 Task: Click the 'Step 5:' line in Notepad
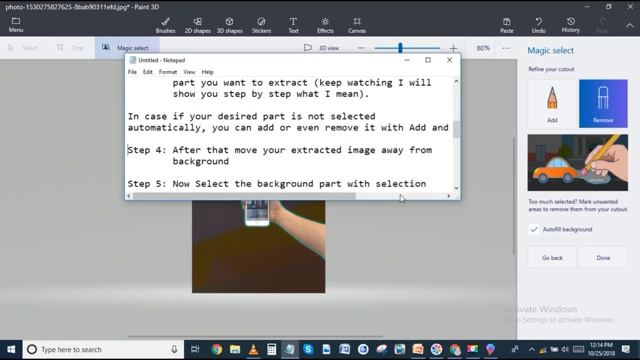[277, 184]
